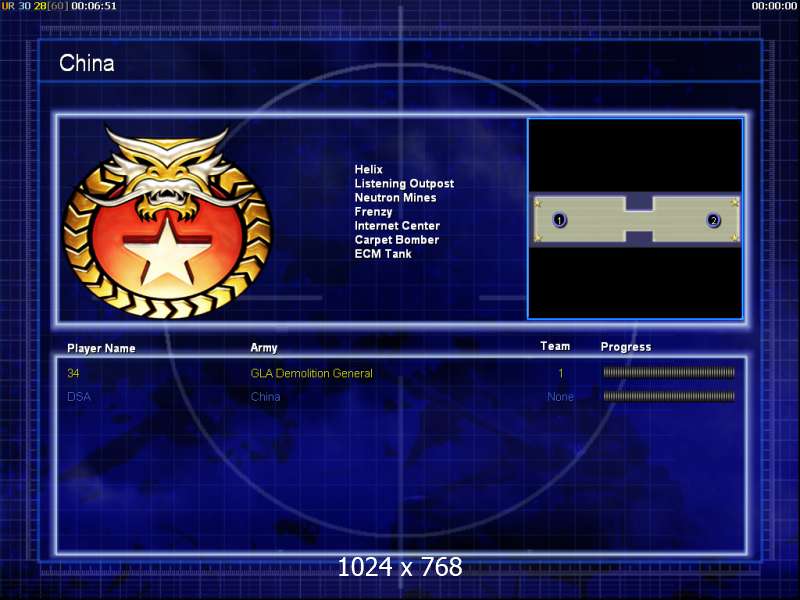Click the 00:00:00 timer at top right

coord(774,6)
